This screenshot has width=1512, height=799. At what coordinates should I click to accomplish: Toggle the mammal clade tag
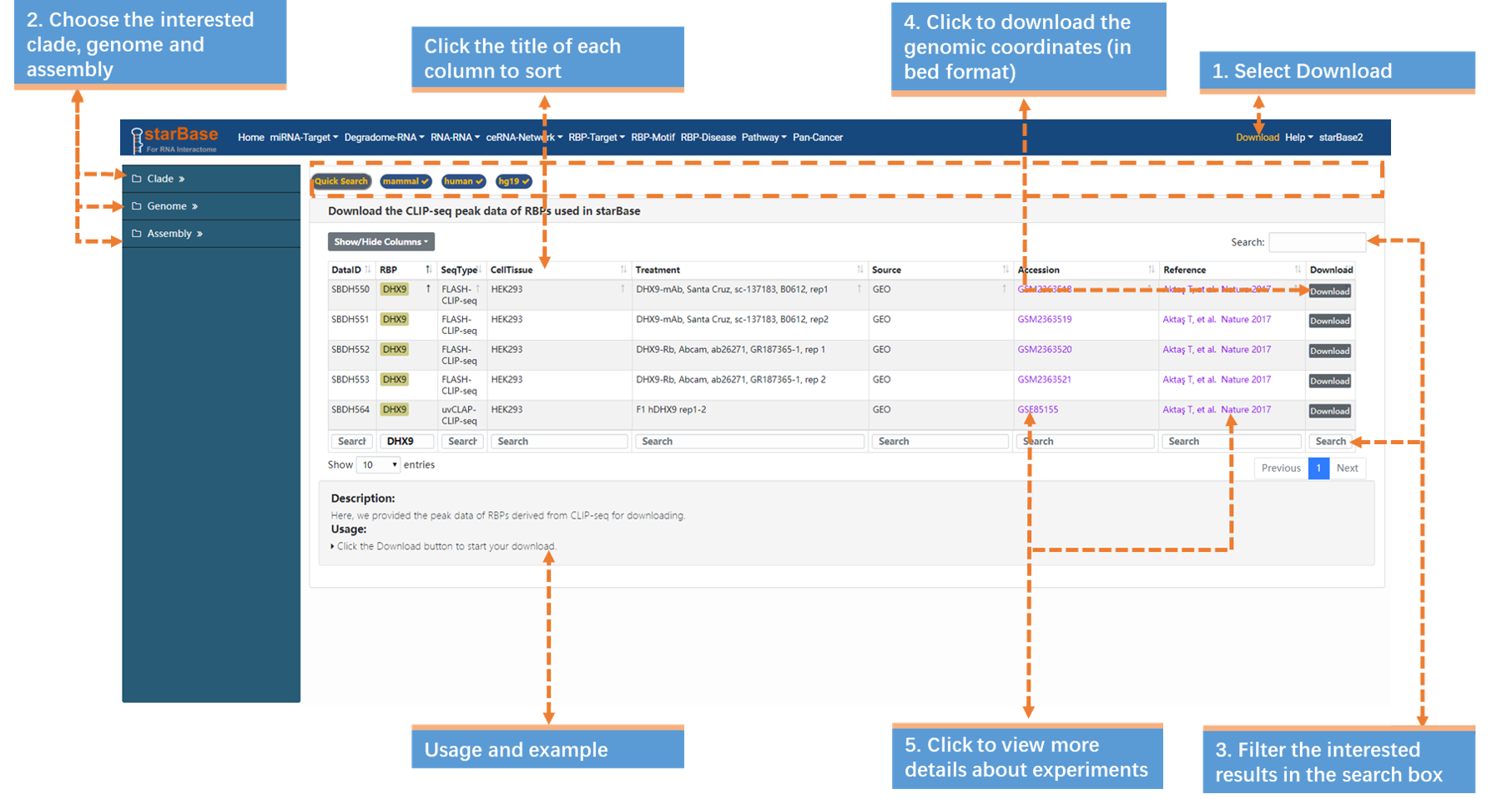point(406,181)
